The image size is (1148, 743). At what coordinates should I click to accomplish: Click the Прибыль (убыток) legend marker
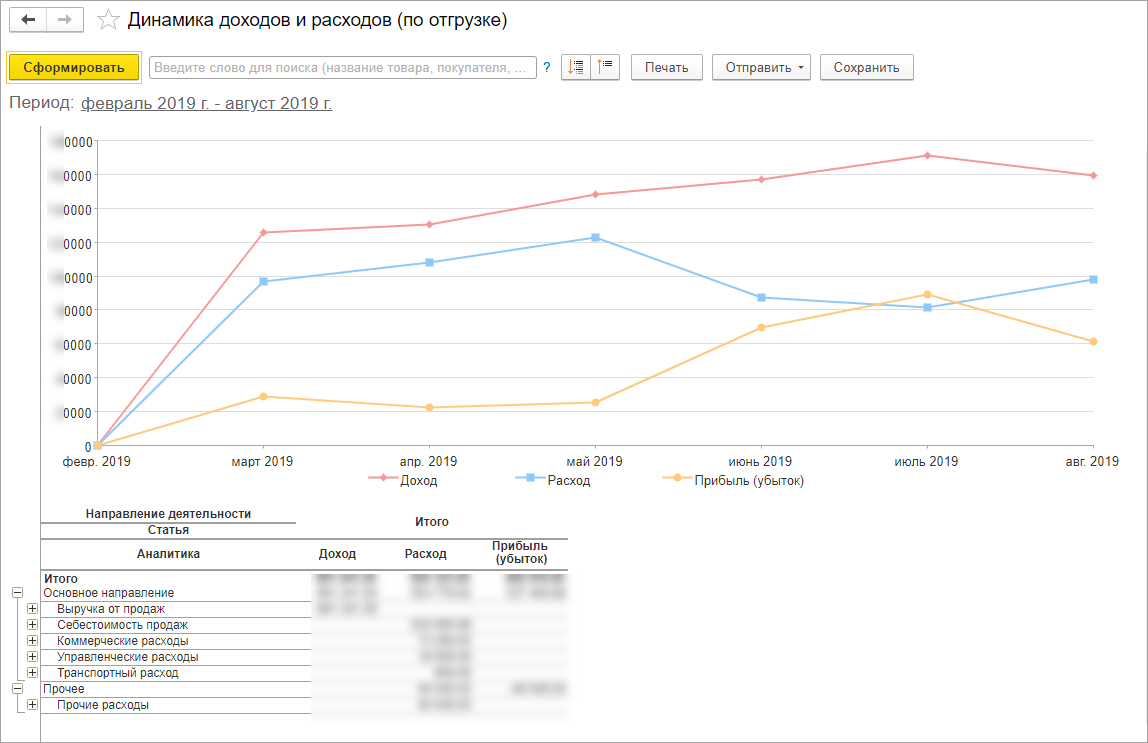point(677,478)
